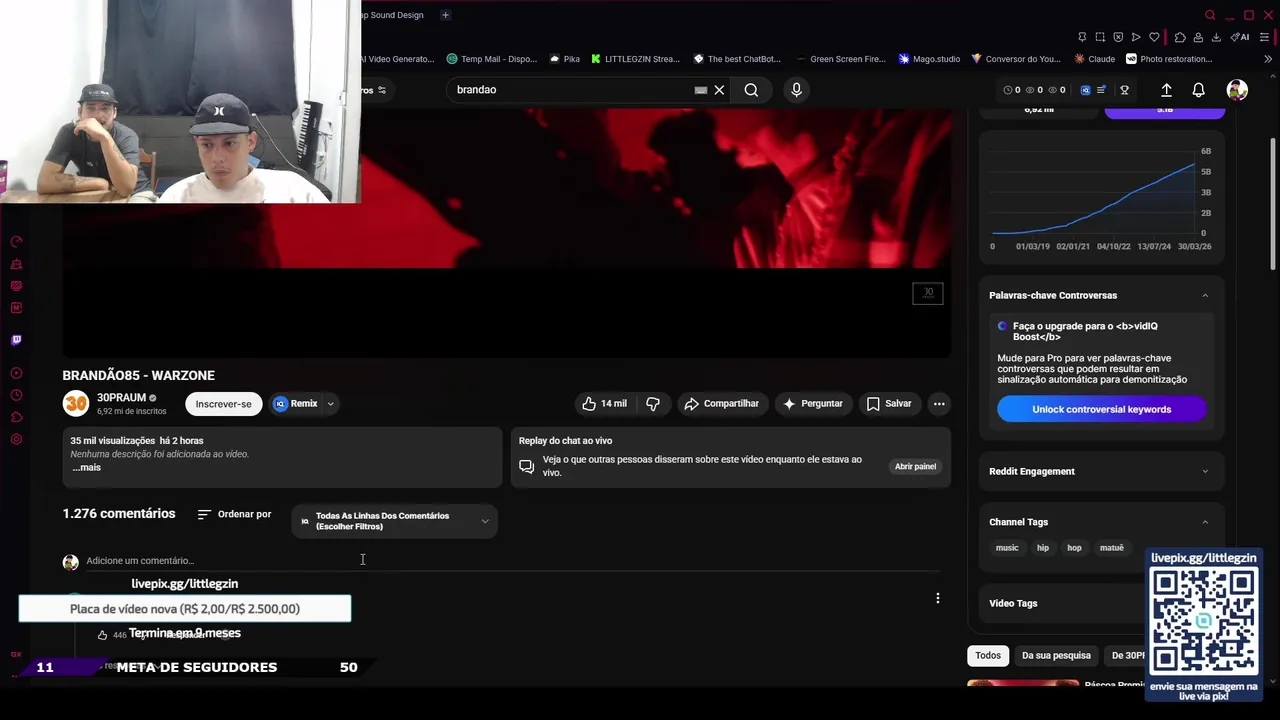Screen dimensions: 1280x720
Task: Click the upload video arrow icon
Action: point(1166,90)
